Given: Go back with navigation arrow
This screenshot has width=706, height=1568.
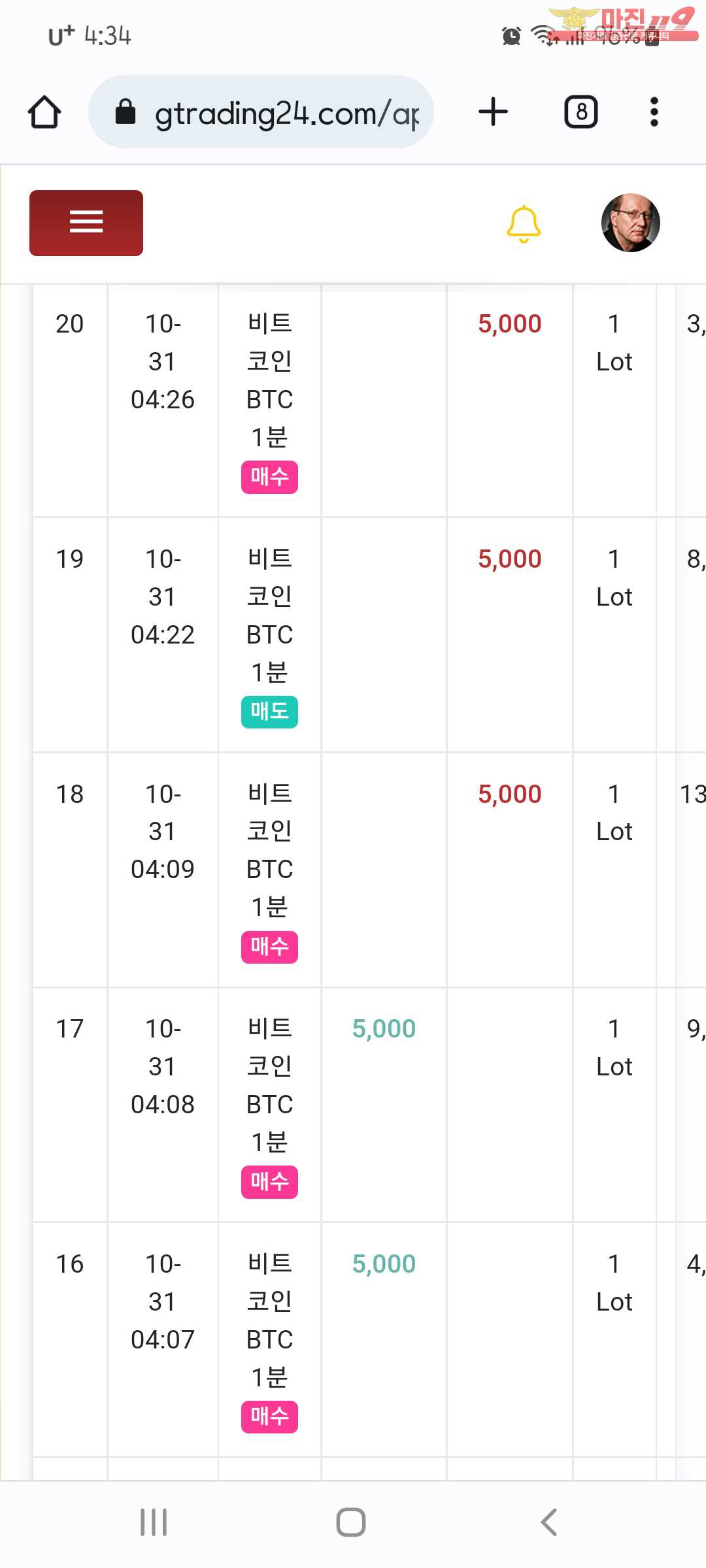Looking at the screenshot, I should click(549, 1522).
